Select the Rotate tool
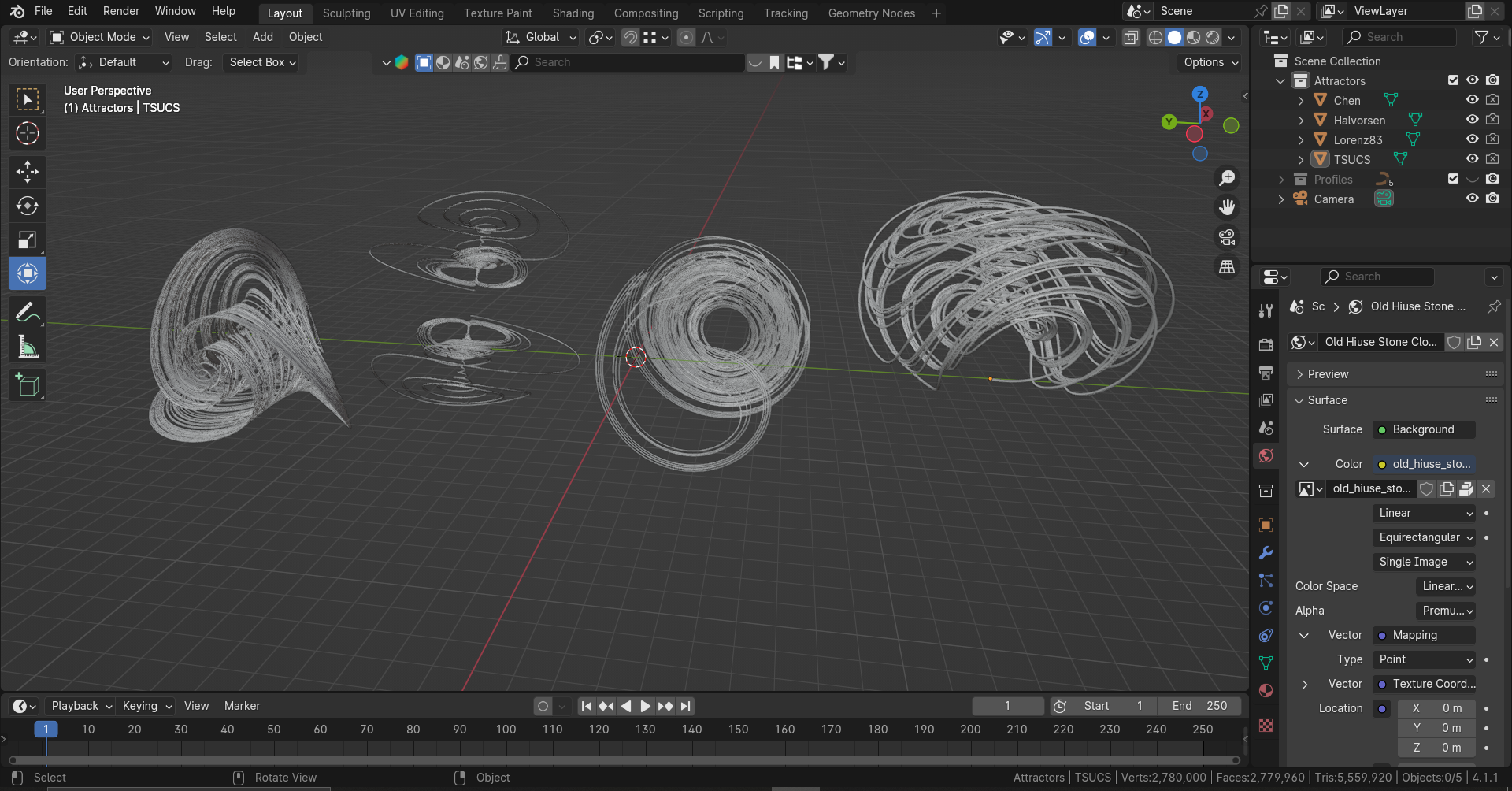This screenshot has width=1512, height=791. coord(28,206)
